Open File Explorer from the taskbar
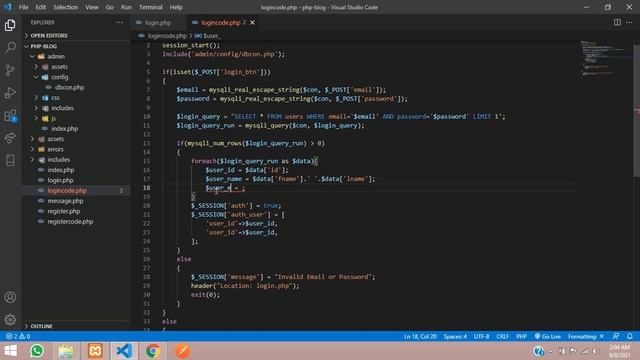This screenshot has width=640, height=360. click(66, 351)
